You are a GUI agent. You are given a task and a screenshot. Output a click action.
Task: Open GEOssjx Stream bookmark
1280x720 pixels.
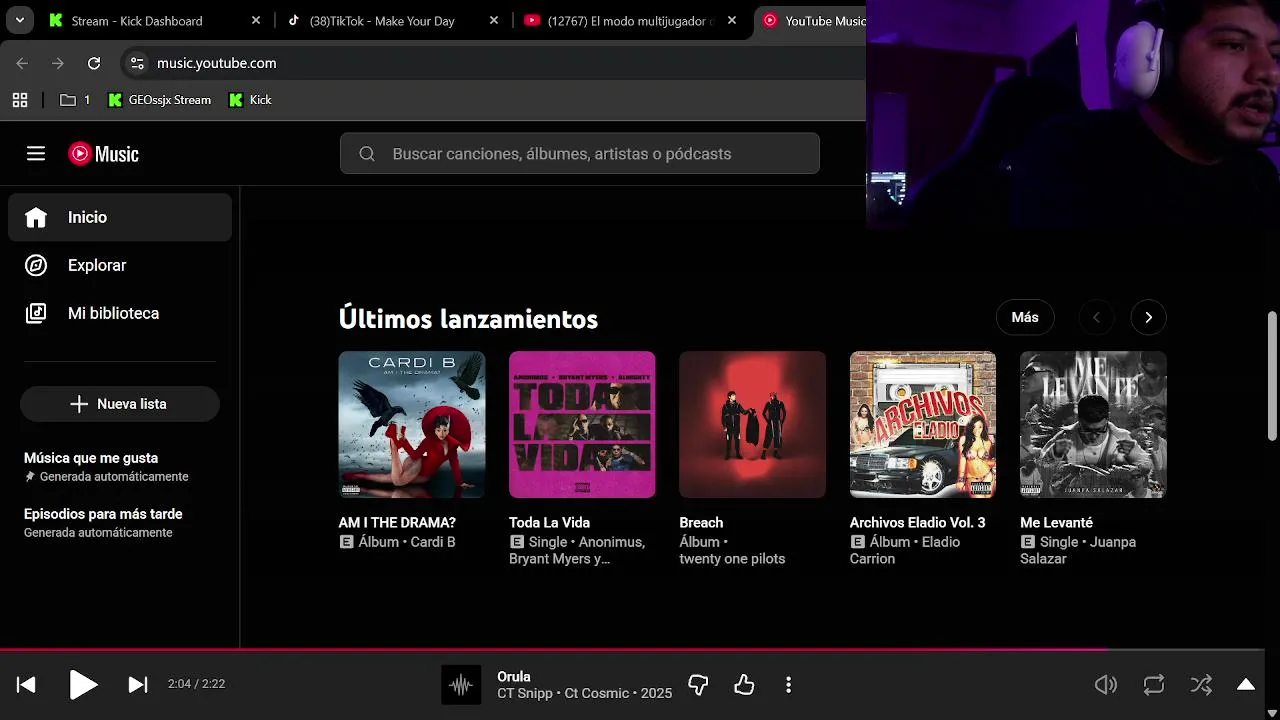(159, 100)
